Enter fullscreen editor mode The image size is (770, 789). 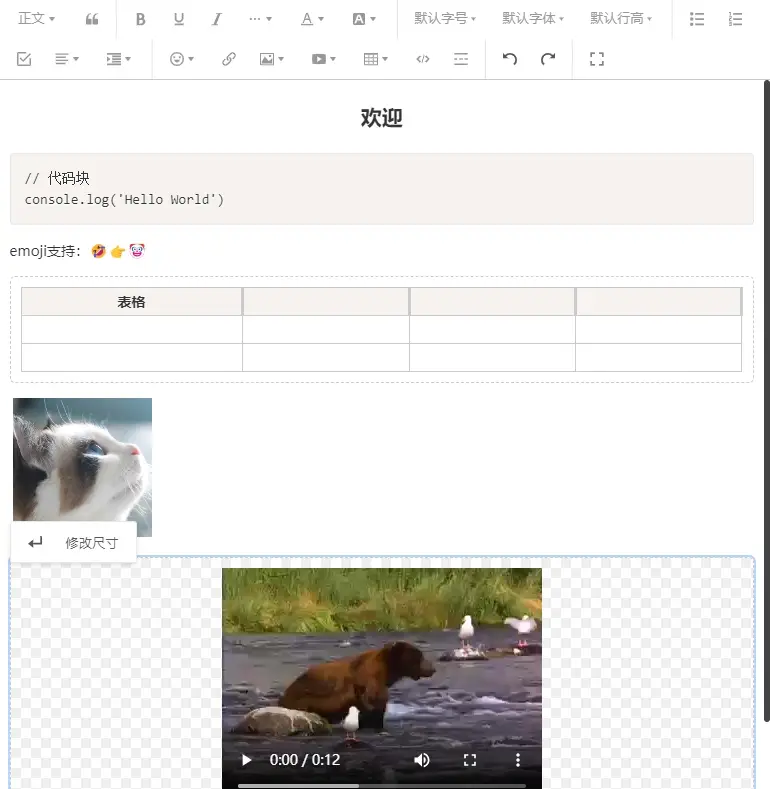(597, 59)
